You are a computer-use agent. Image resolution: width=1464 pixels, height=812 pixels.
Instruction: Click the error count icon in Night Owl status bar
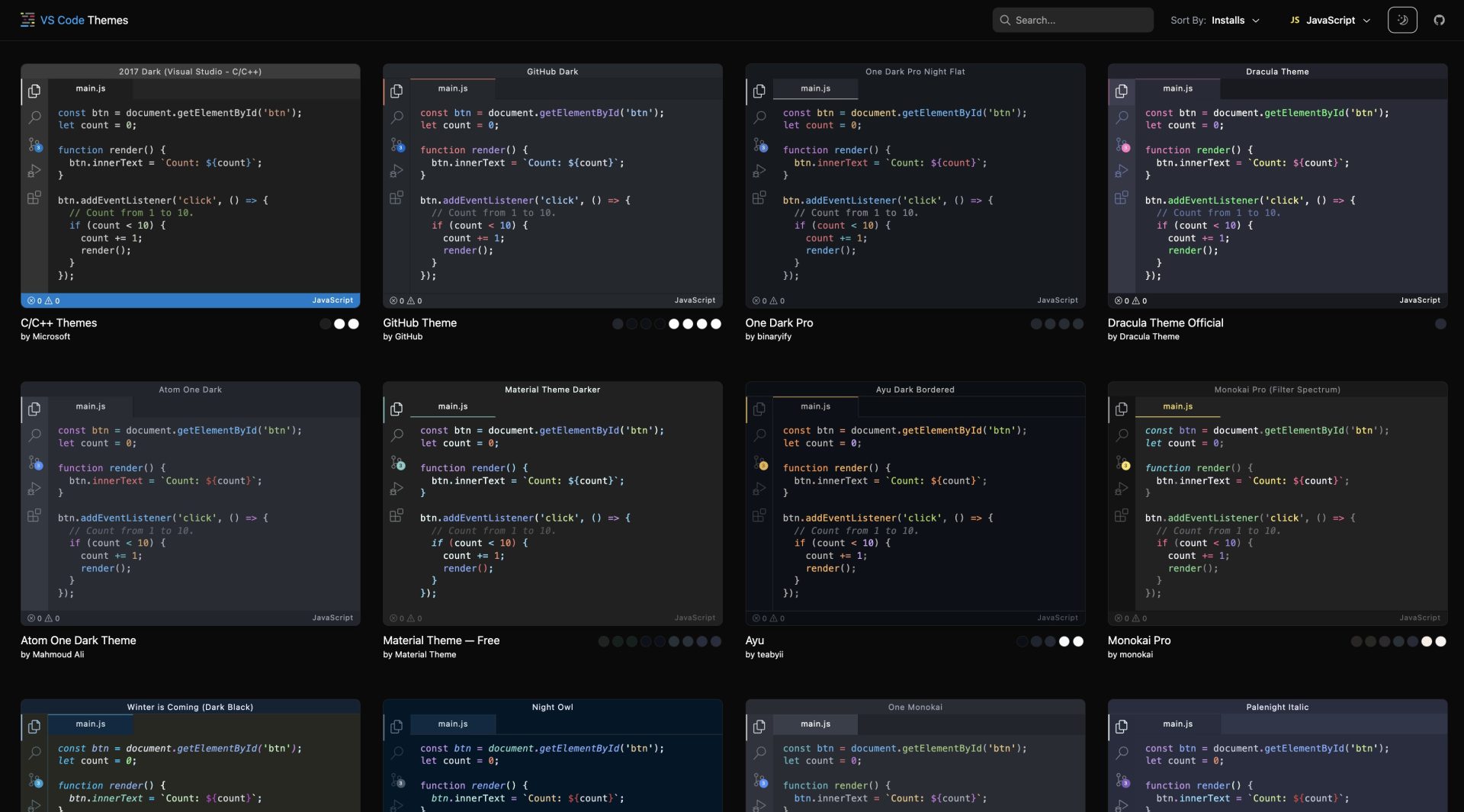pos(393,810)
